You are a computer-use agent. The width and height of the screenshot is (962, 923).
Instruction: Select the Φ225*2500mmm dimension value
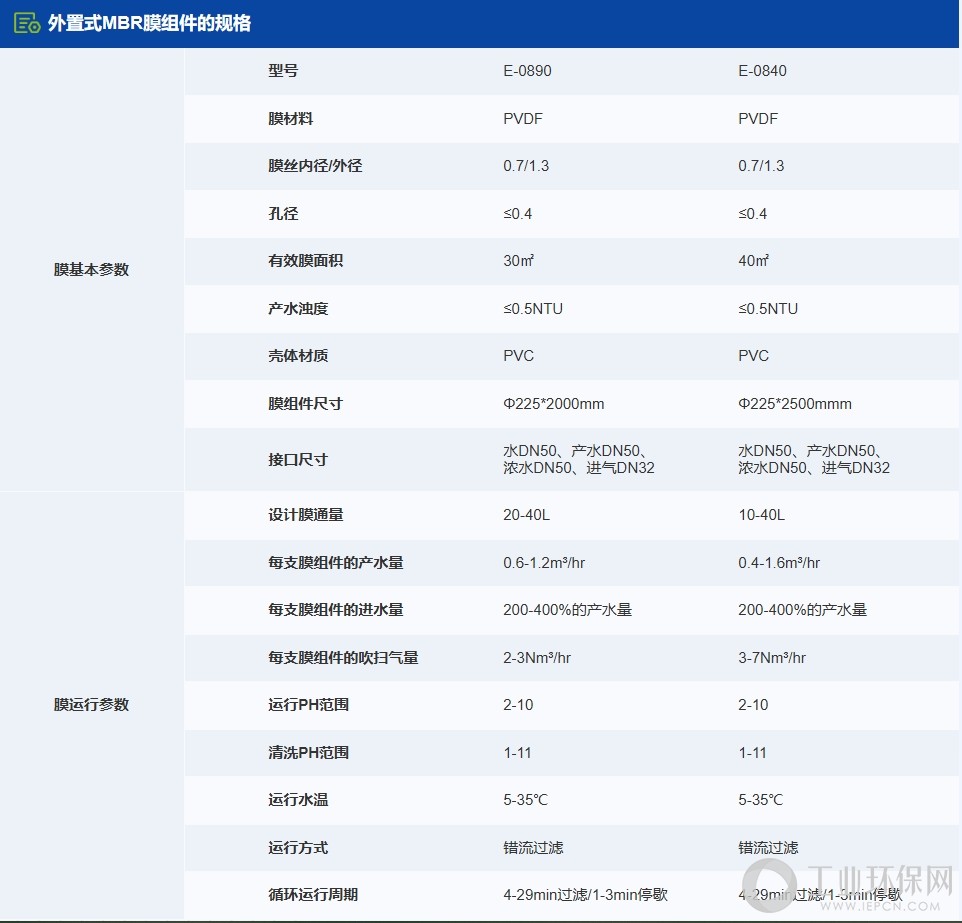[x=795, y=404]
